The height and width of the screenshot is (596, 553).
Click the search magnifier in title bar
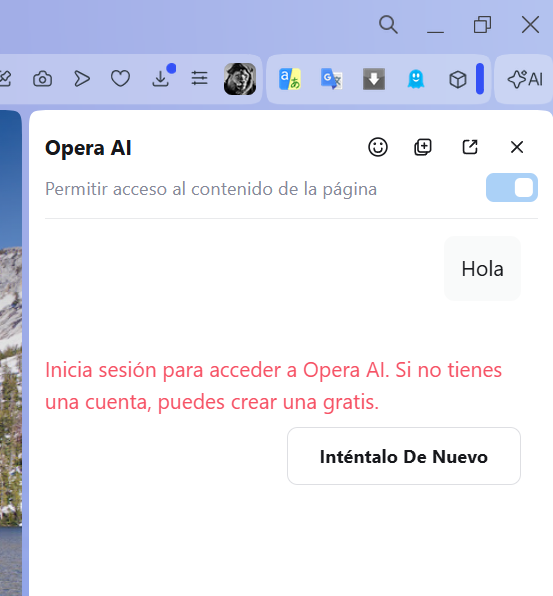388,25
